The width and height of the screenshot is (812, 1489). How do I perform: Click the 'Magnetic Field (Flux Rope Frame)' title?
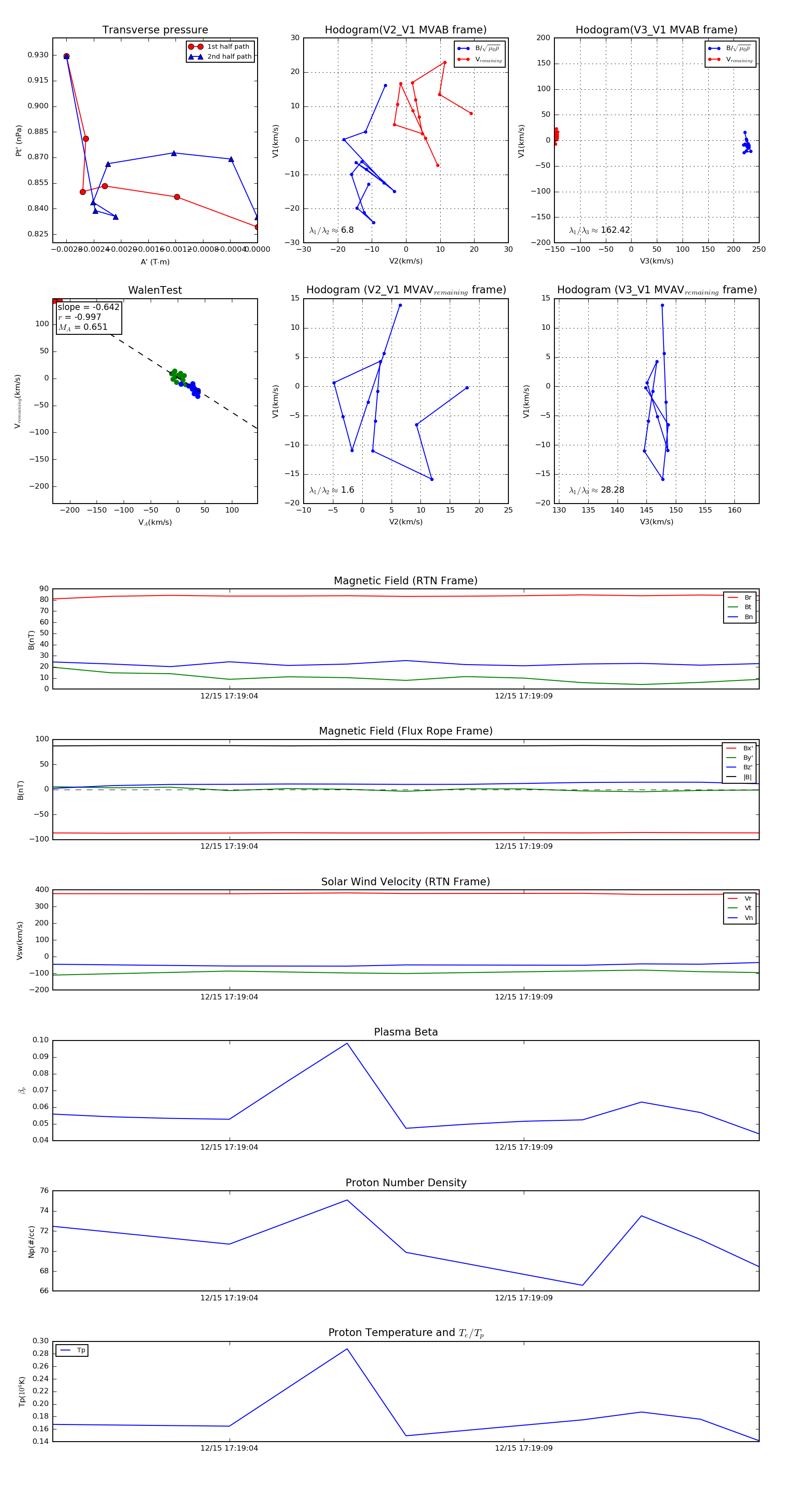click(406, 731)
